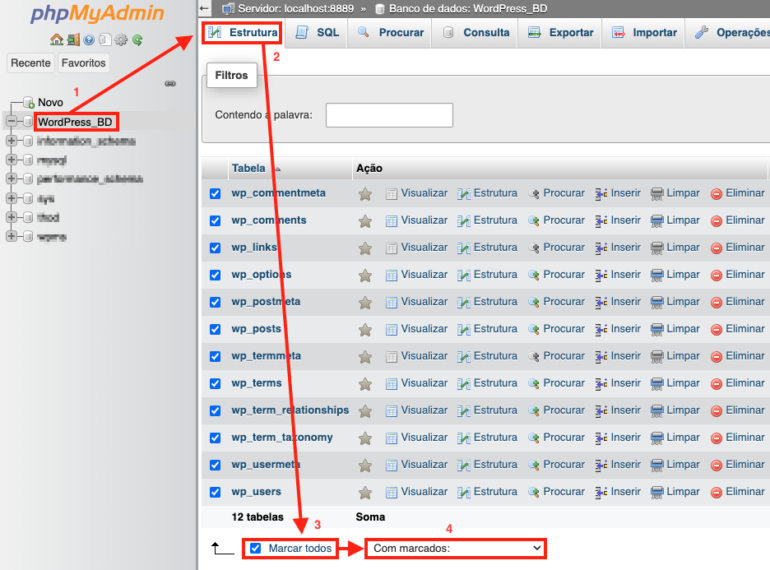This screenshot has height=570, width=770.
Task: Toggle the Marcar todos checkbox
Action: (x=255, y=548)
